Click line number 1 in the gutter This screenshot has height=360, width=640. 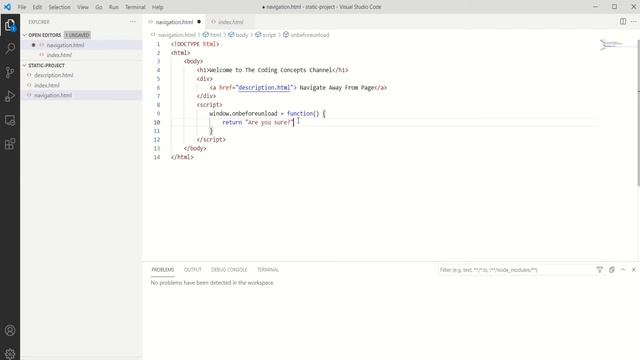pos(158,44)
